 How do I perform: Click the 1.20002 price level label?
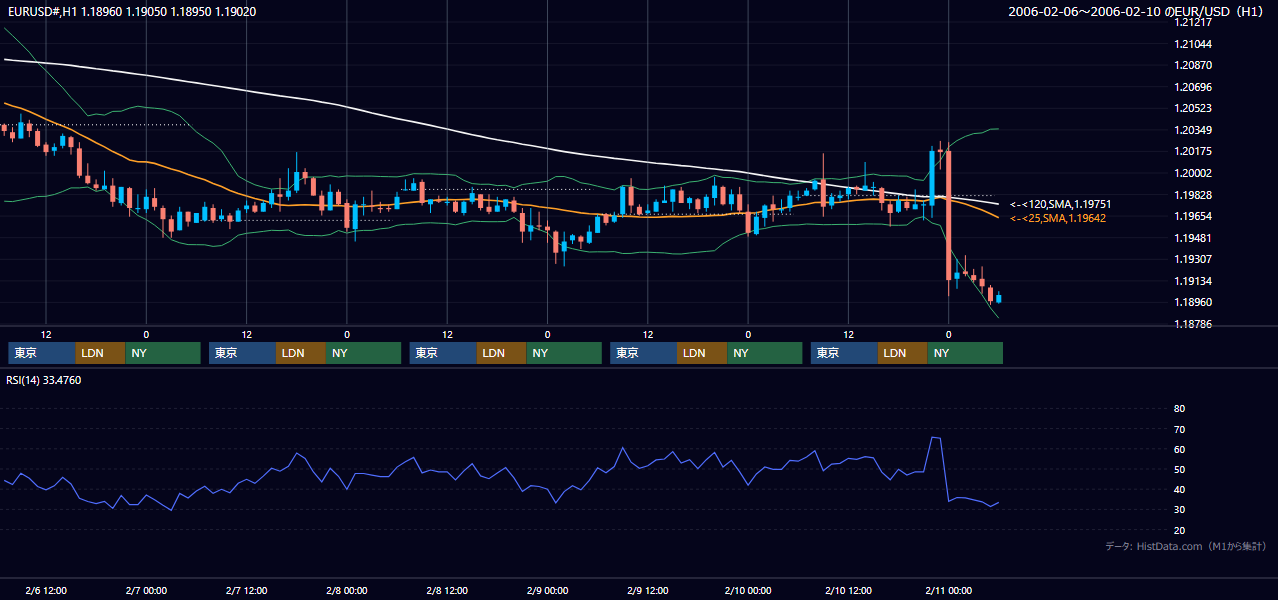point(1193,173)
